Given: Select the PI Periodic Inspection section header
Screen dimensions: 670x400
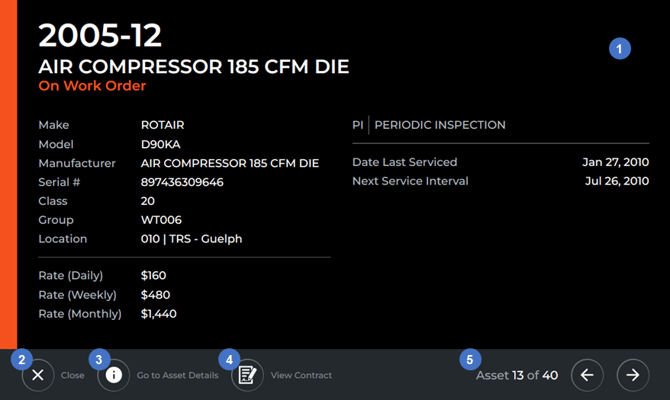Looking at the screenshot, I should point(429,125).
